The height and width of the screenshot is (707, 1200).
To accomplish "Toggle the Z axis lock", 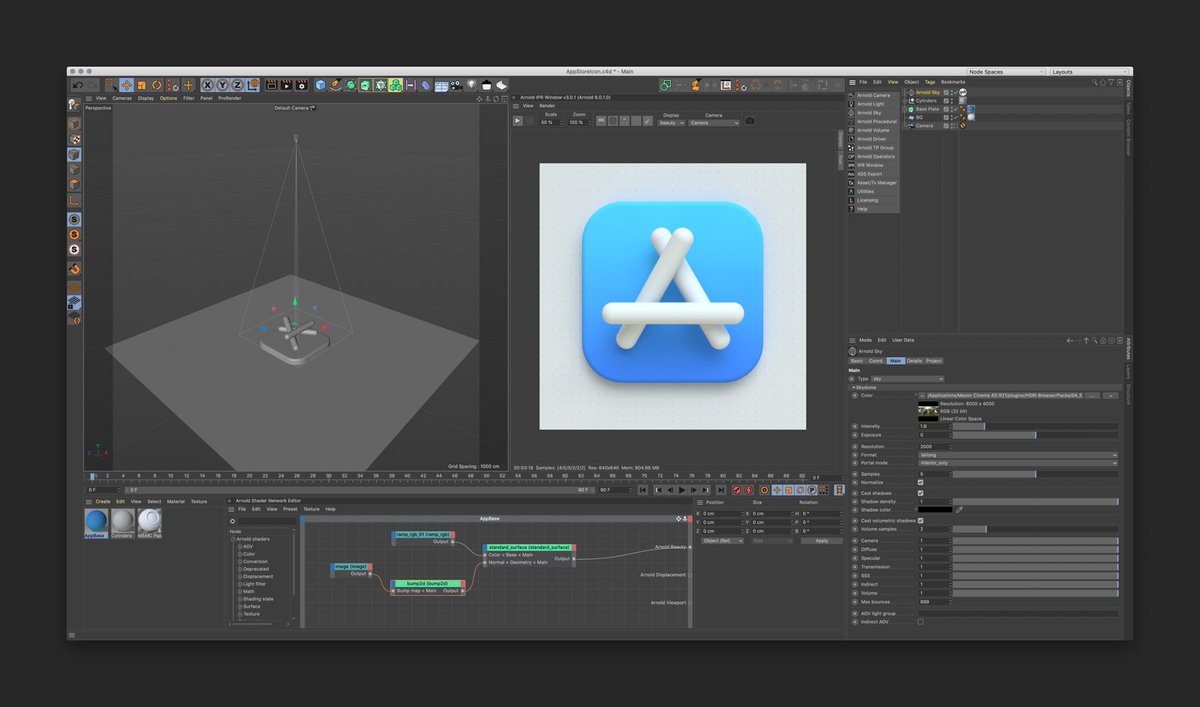I will pyautogui.click(x=237, y=86).
